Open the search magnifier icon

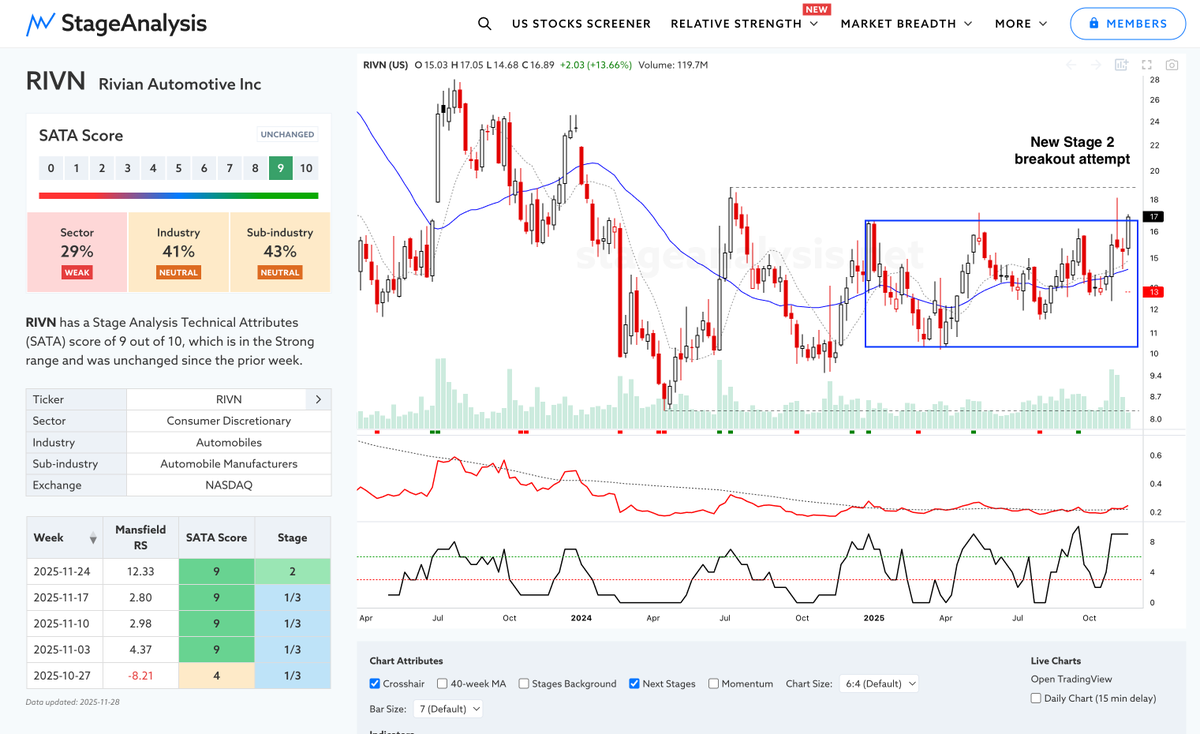pos(484,23)
